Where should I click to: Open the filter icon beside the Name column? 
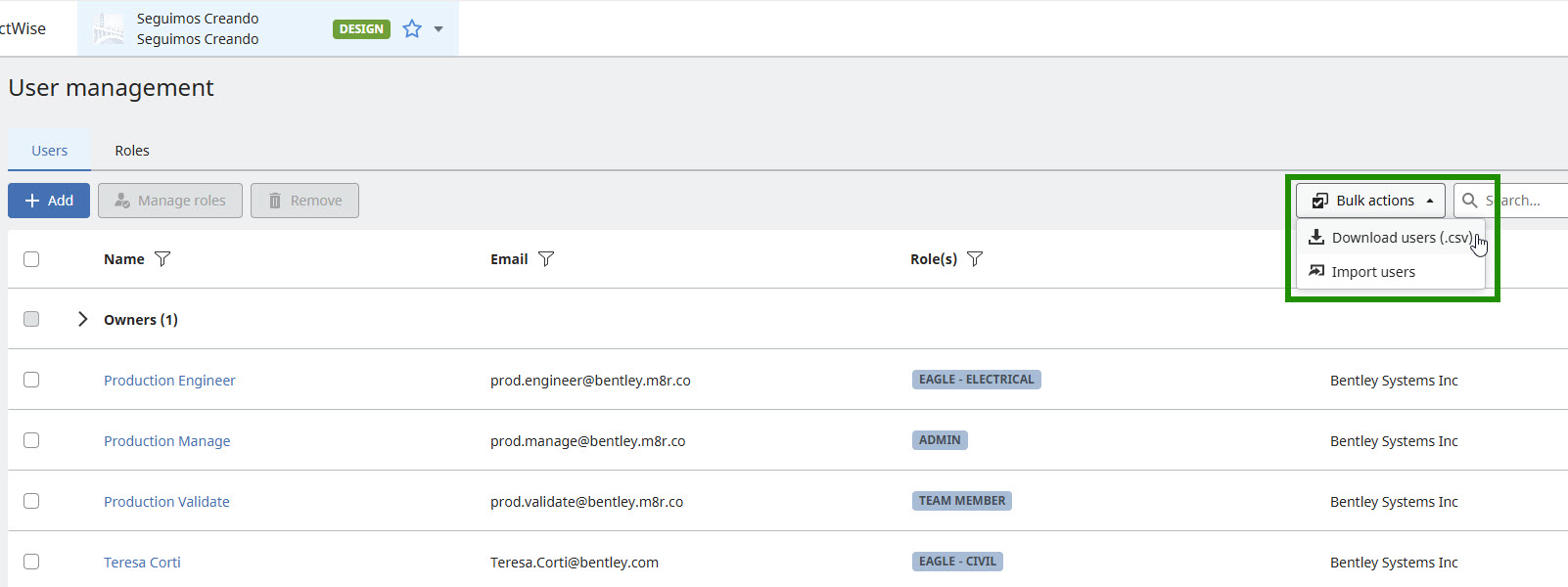162,259
